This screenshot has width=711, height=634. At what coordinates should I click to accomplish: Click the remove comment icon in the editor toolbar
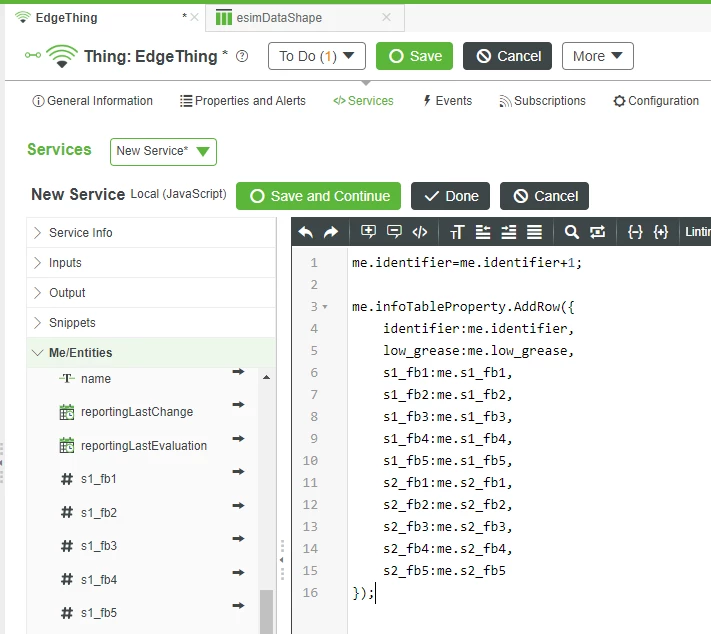click(394, 232)
